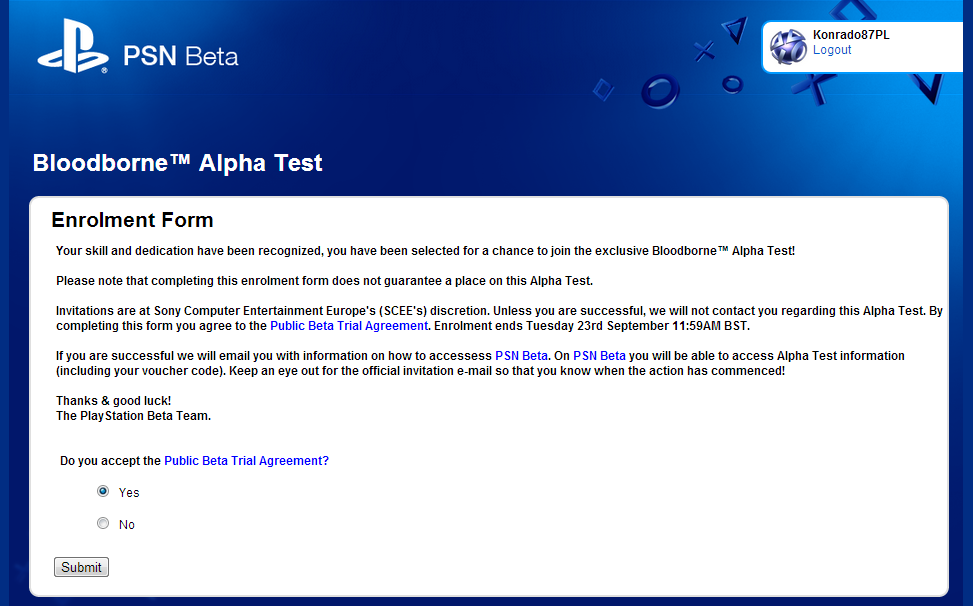The width and height of the screenshot is (973, 606).
Task: Select the Yes radio button
Action: pos(103,491)
